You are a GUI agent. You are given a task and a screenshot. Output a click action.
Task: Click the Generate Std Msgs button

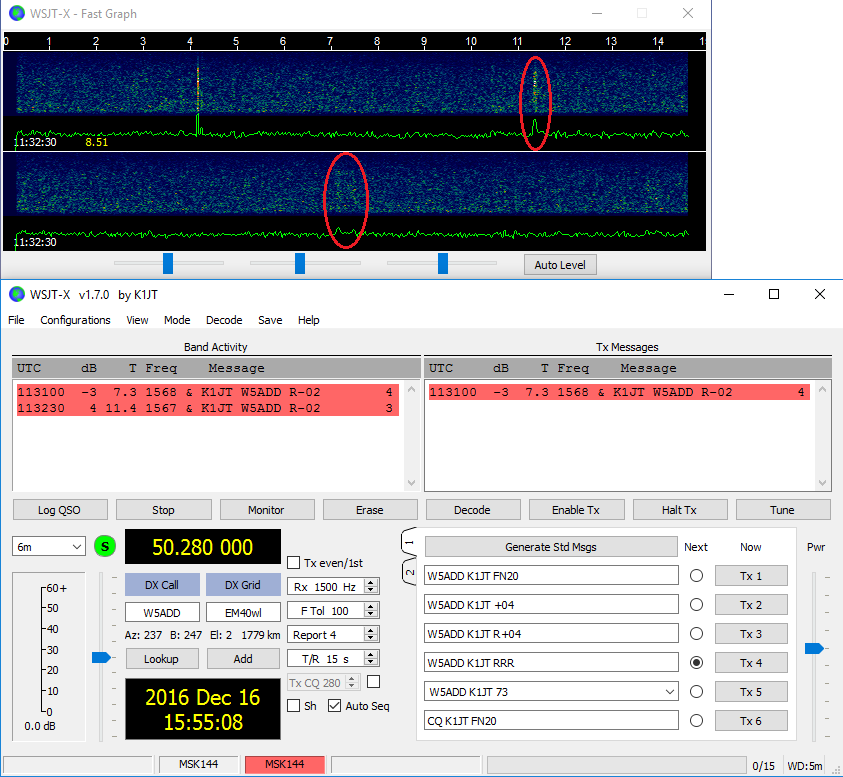coord(551,547)
